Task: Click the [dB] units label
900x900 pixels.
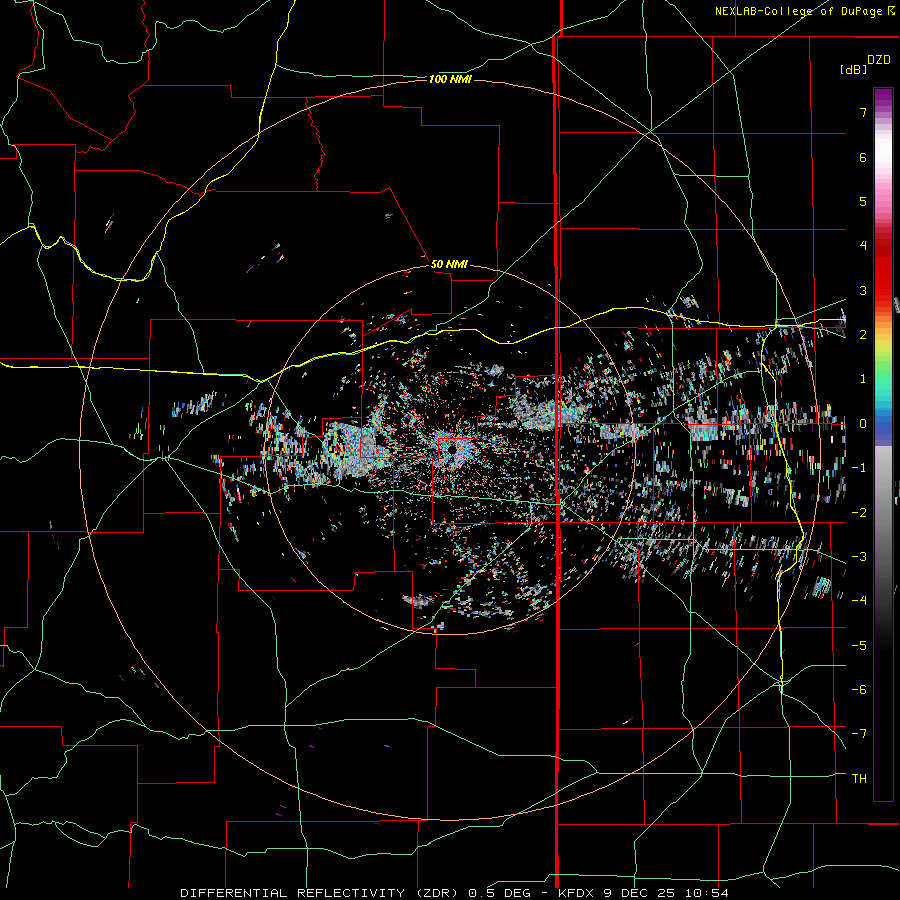Action: pyautogui.click(x=853, y=69)
